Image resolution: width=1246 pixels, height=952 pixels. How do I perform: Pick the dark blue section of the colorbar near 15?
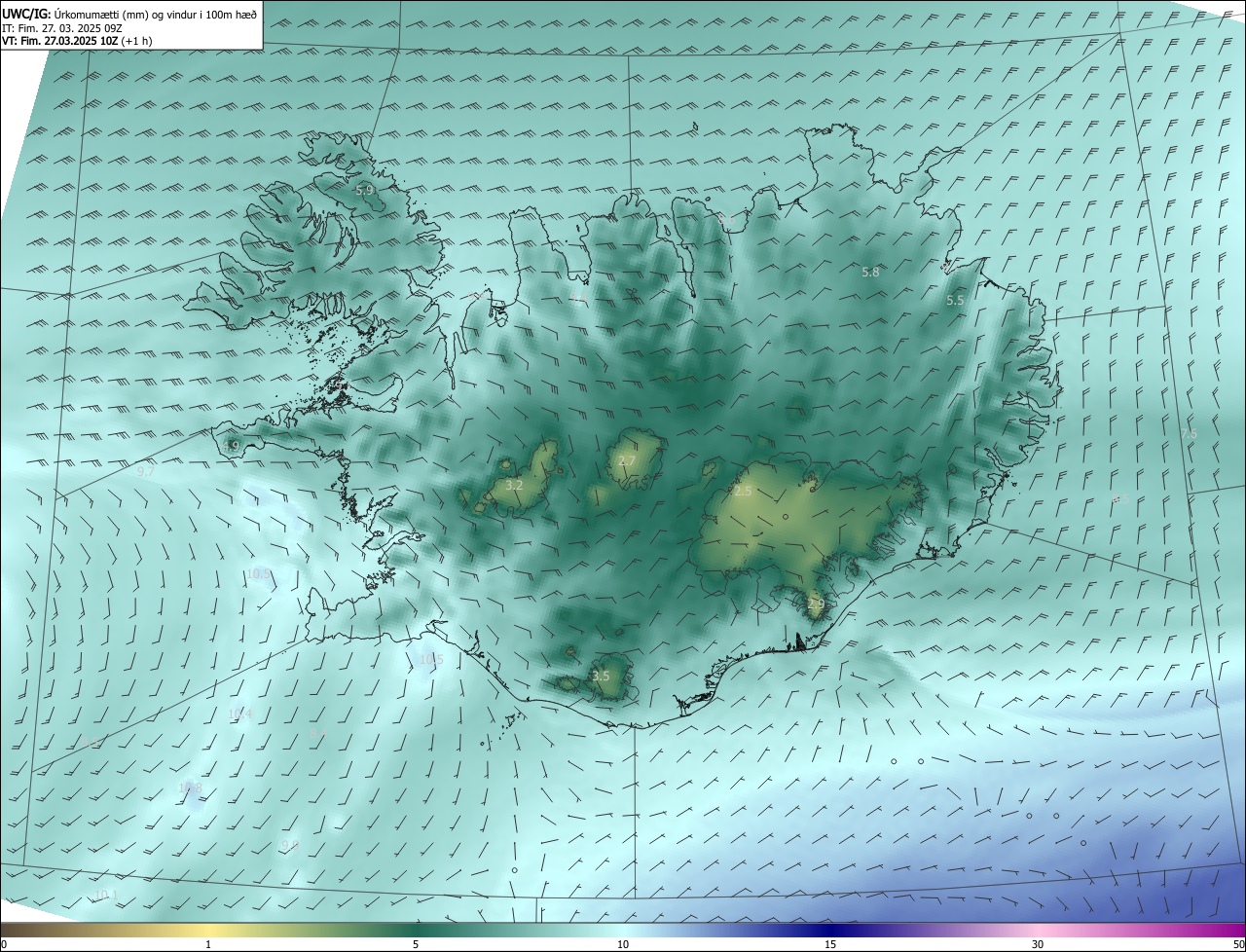click(x=830, y=930)
